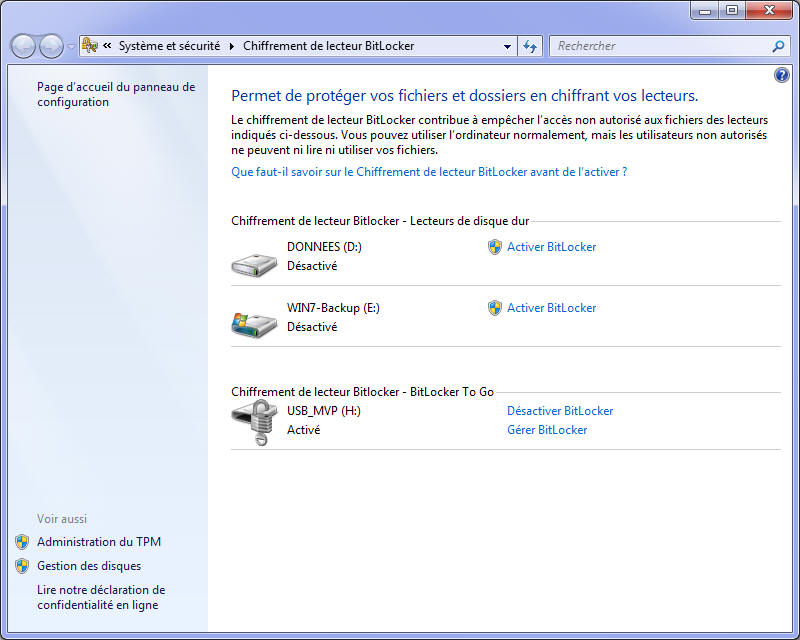Open the address bar history dropdown
This screenshot has width=800, height=640.
pos(507,46)
